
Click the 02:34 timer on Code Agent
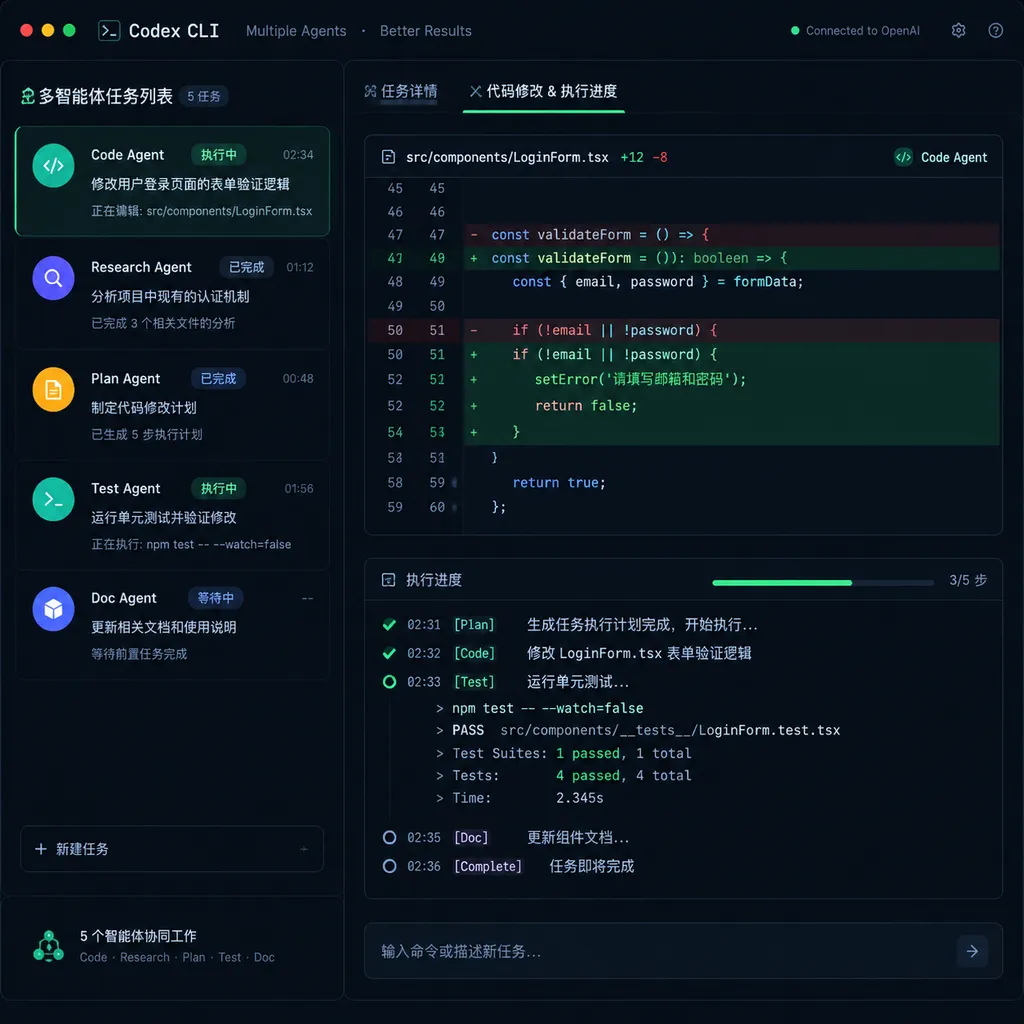298,155
